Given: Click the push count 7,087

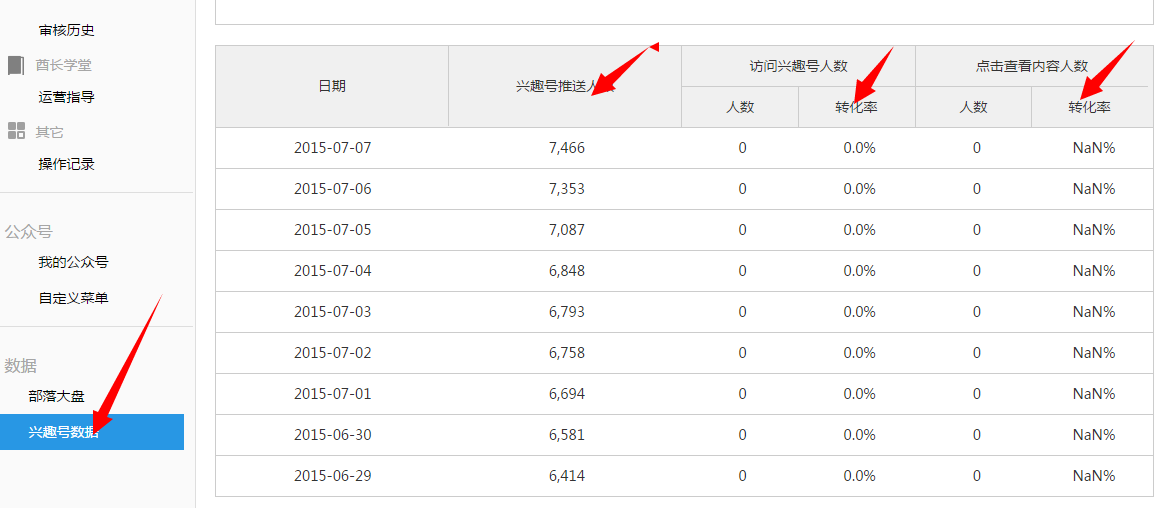Looking at the screenshot, I should [567, 229].
